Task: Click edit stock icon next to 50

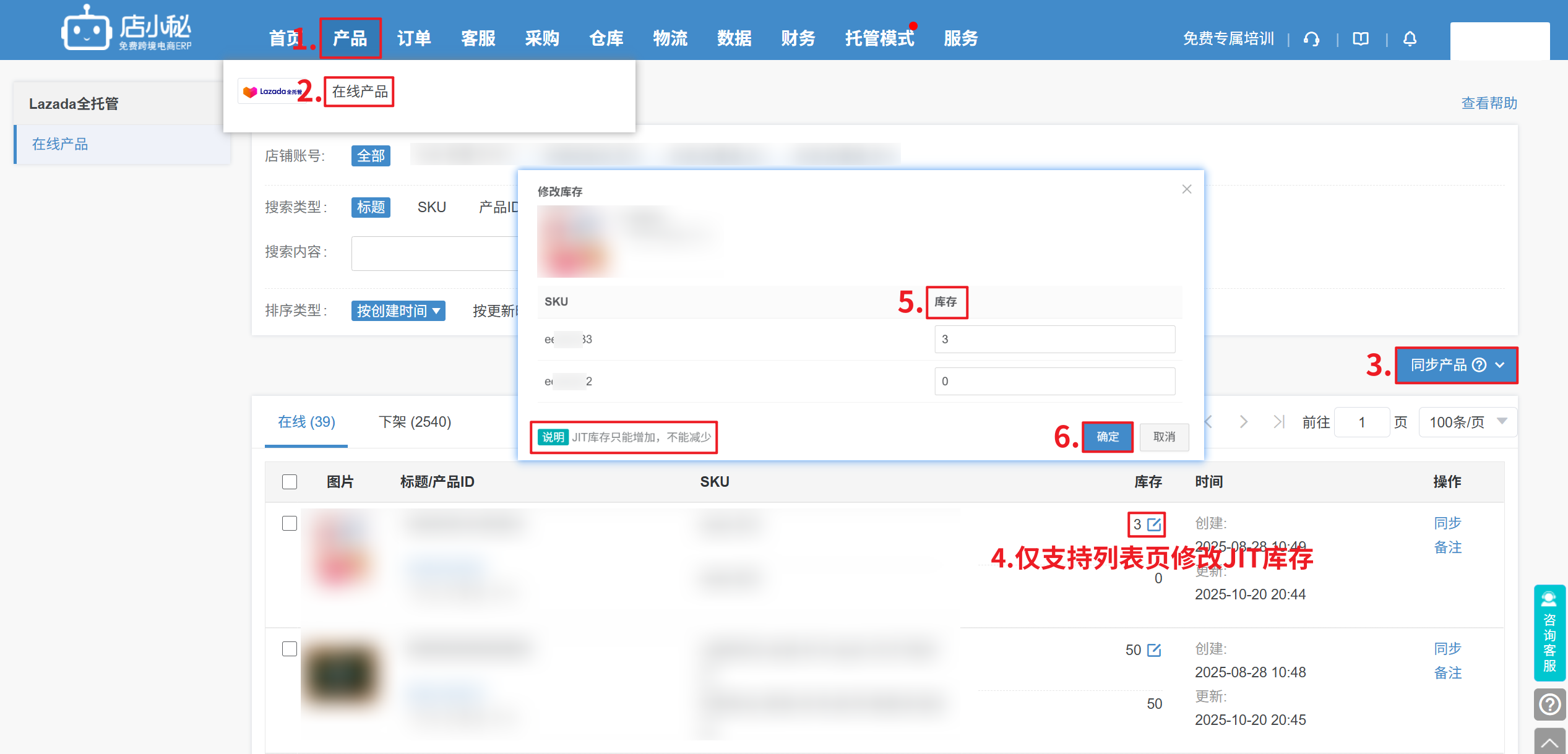Action: pos(1154,650)
